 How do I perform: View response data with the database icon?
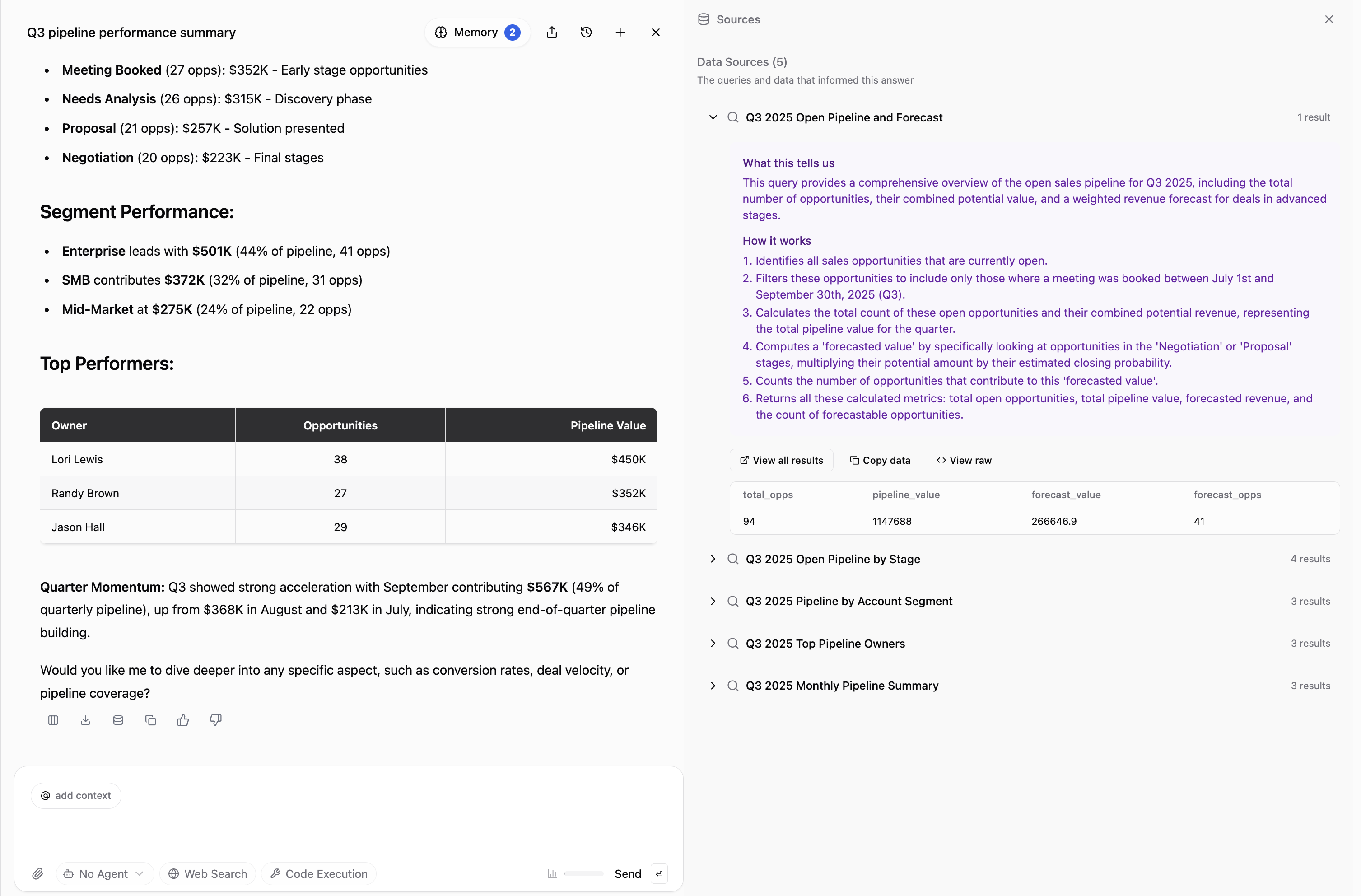tap(118, 720)
